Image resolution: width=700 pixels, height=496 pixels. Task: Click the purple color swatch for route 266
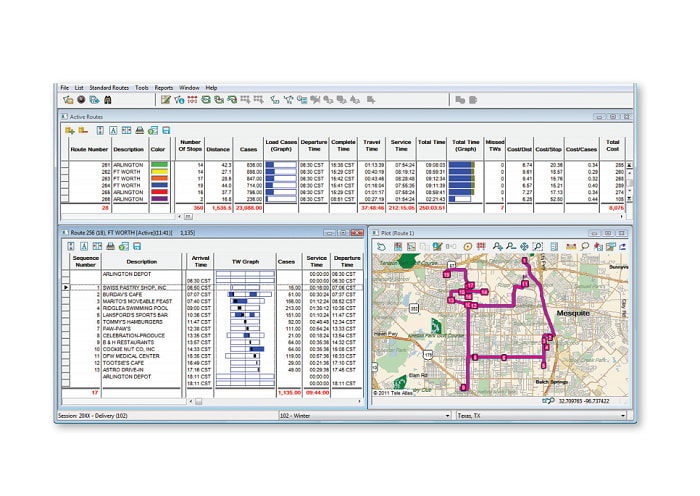click(x=159, y=199)
